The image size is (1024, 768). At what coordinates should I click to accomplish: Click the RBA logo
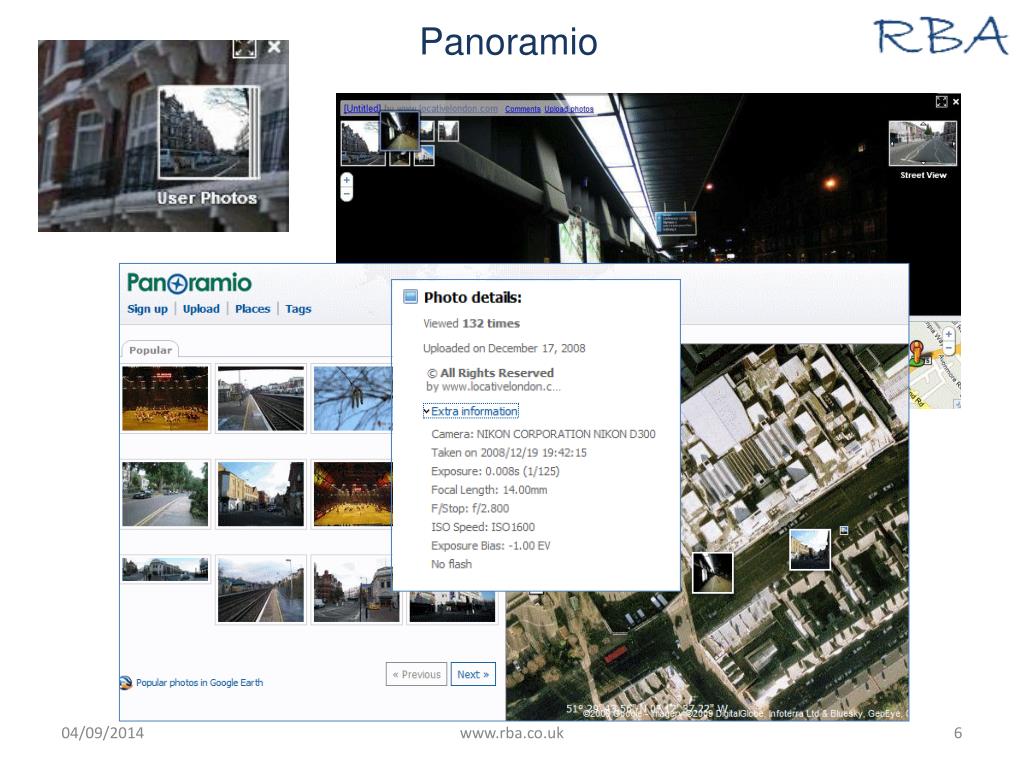tap(941, 35)
